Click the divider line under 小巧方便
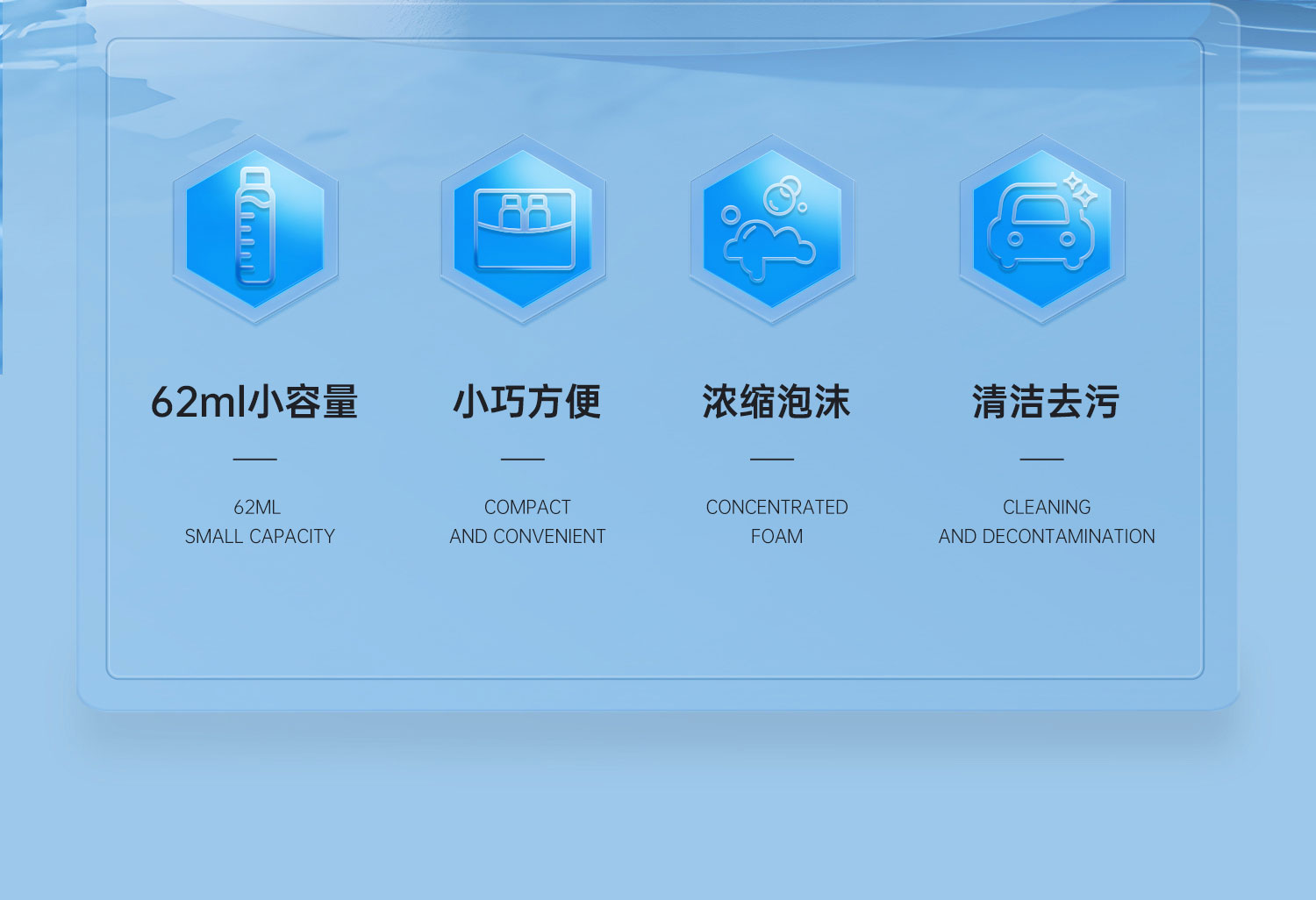 [523, 459]
